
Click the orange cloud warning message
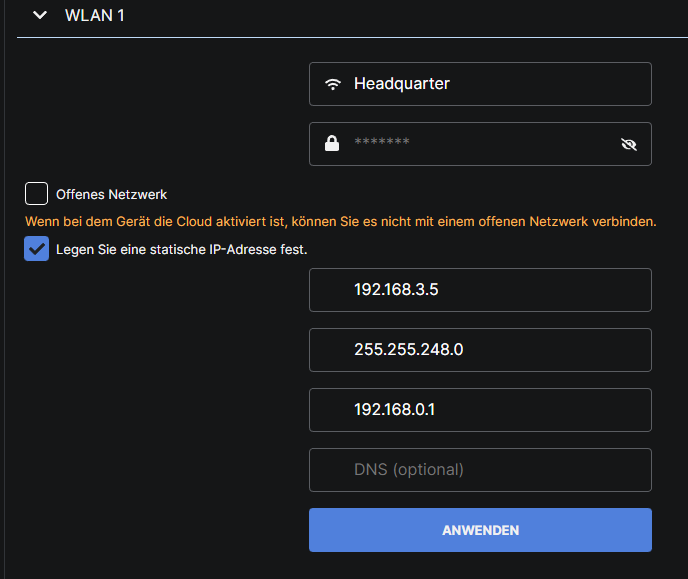(340, 220)
